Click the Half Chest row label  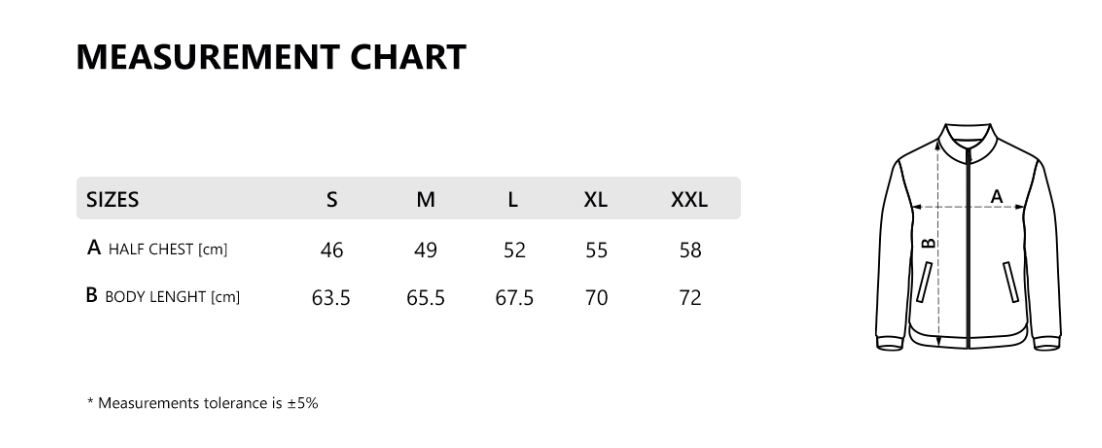coord(158,249)
